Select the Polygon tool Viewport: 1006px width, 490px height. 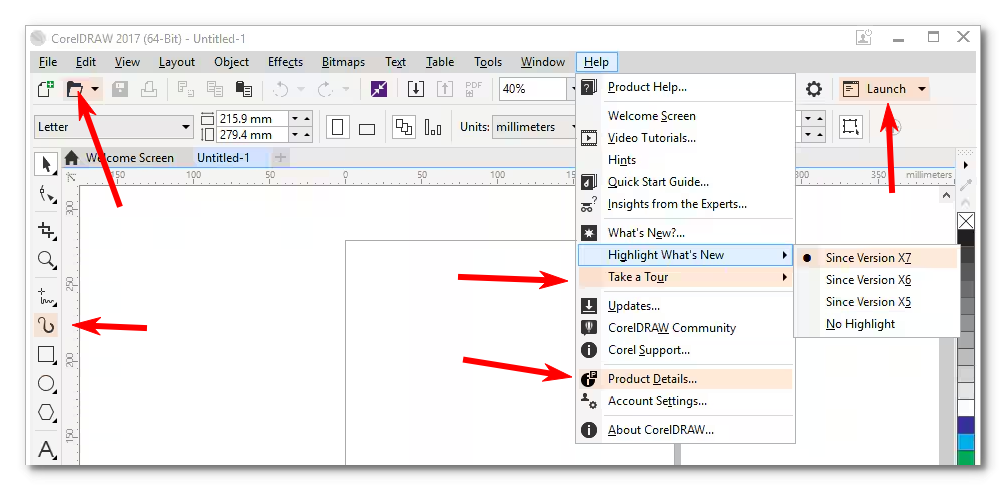point(46,412)
